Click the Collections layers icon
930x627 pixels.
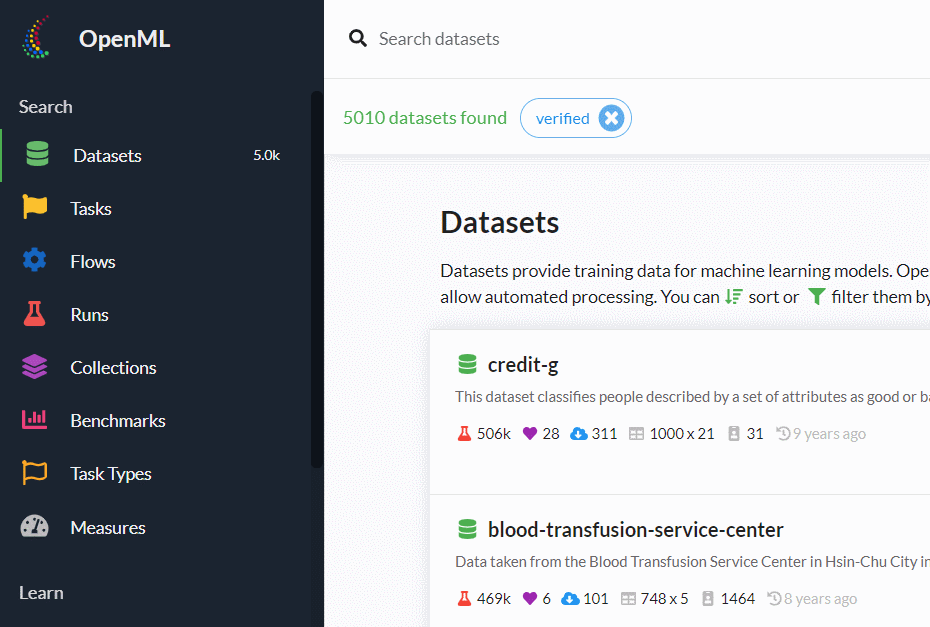35,367
